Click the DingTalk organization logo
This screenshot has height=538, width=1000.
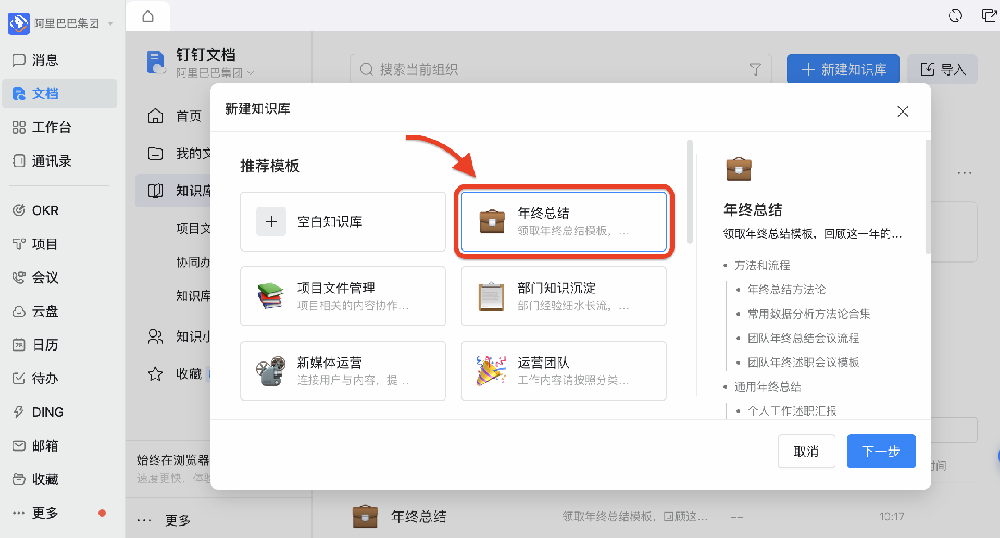pos(18,23)
